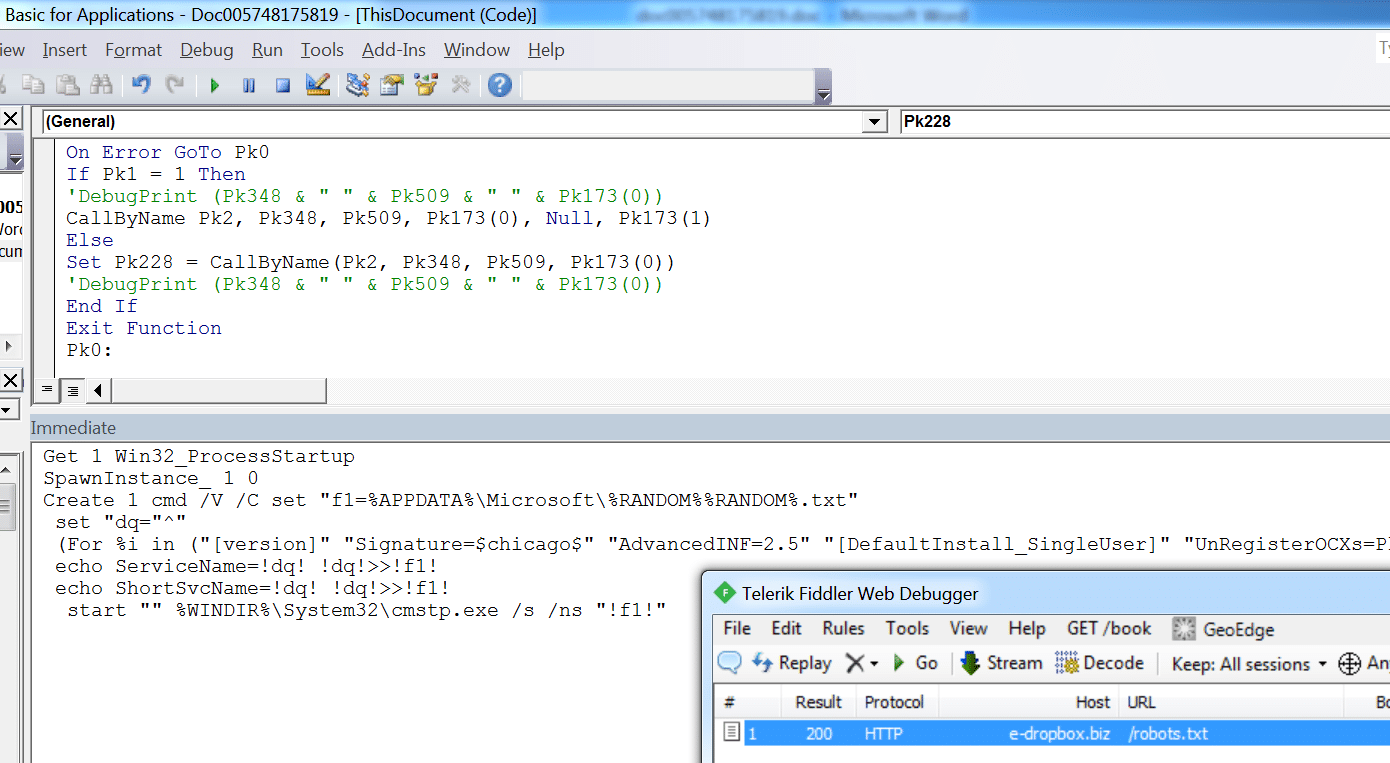Click the Immediate window title

tap(73, 427)
